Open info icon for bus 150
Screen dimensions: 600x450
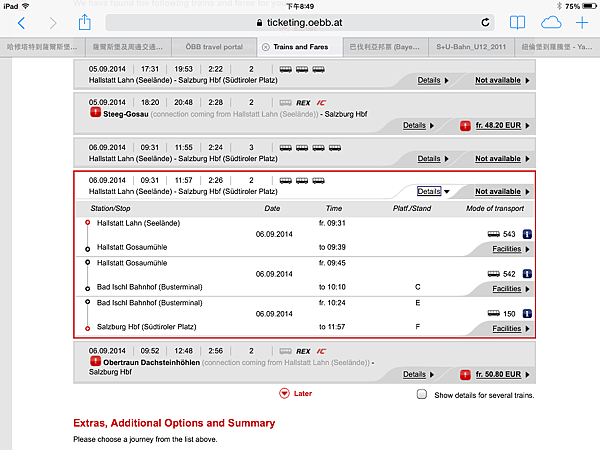527,314
